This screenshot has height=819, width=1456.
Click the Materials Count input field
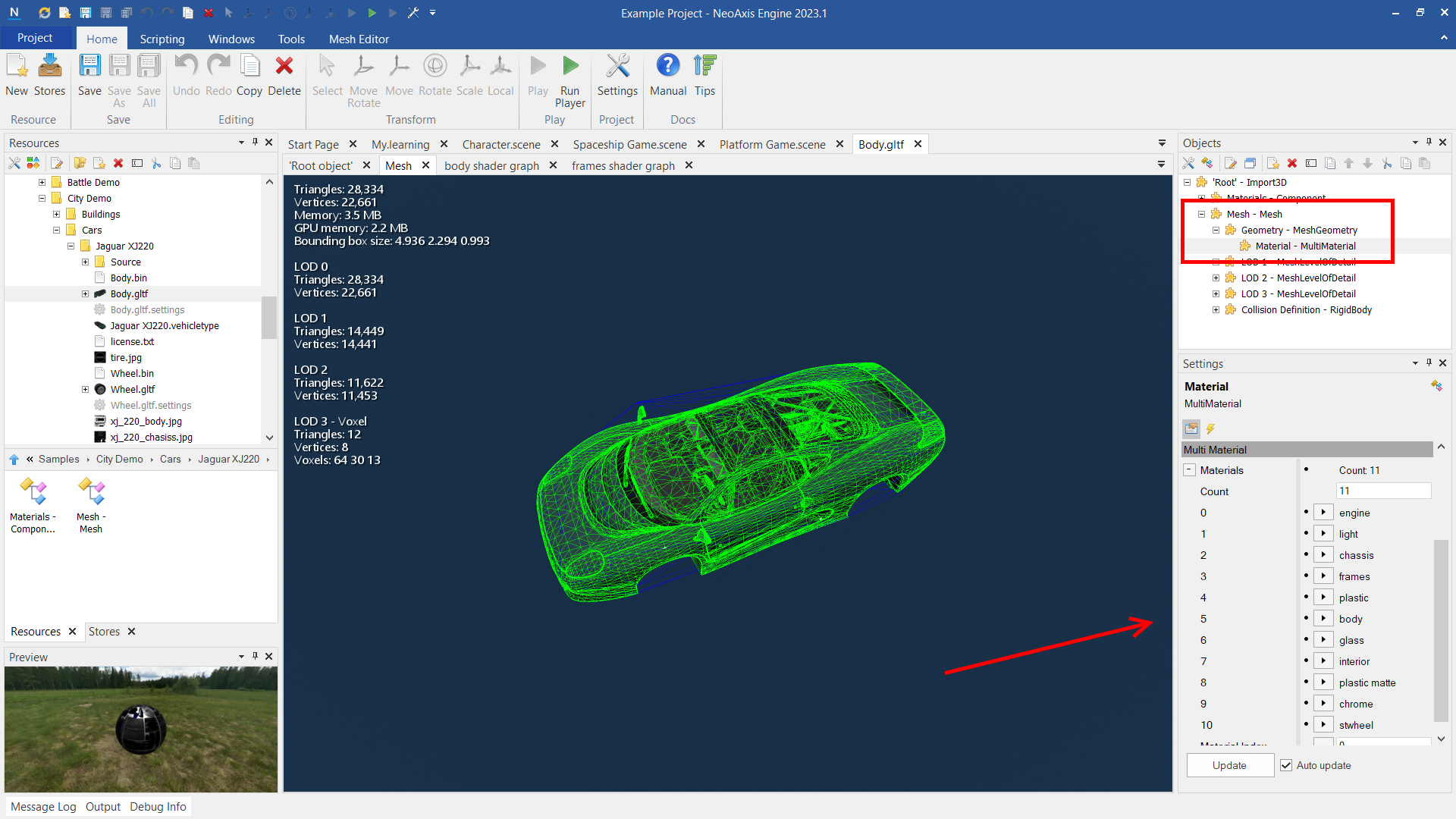tap(1382, 491)
